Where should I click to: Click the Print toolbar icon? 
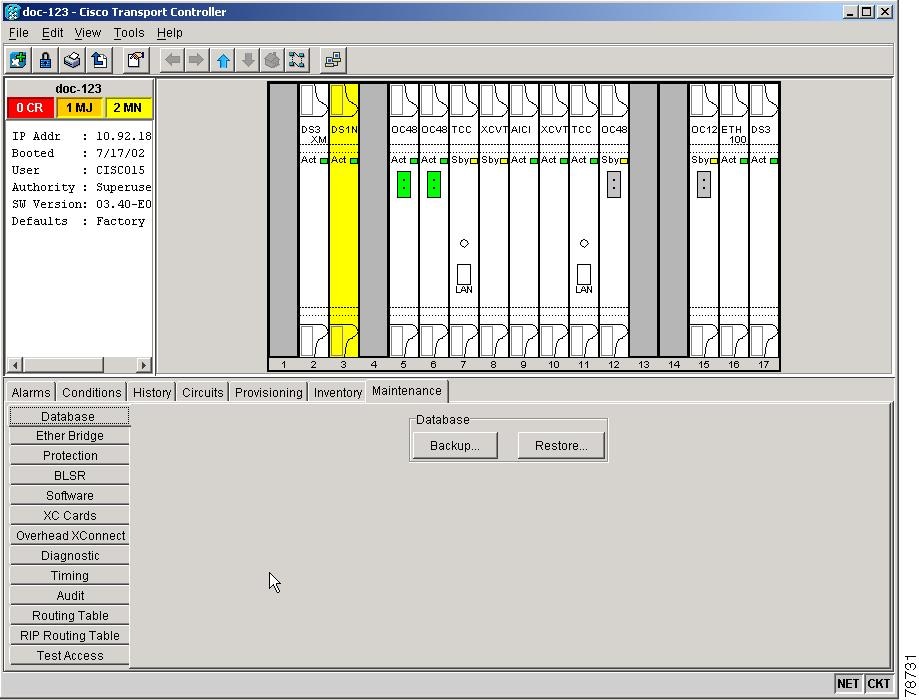pyautogui.click(x=72, y=60)
